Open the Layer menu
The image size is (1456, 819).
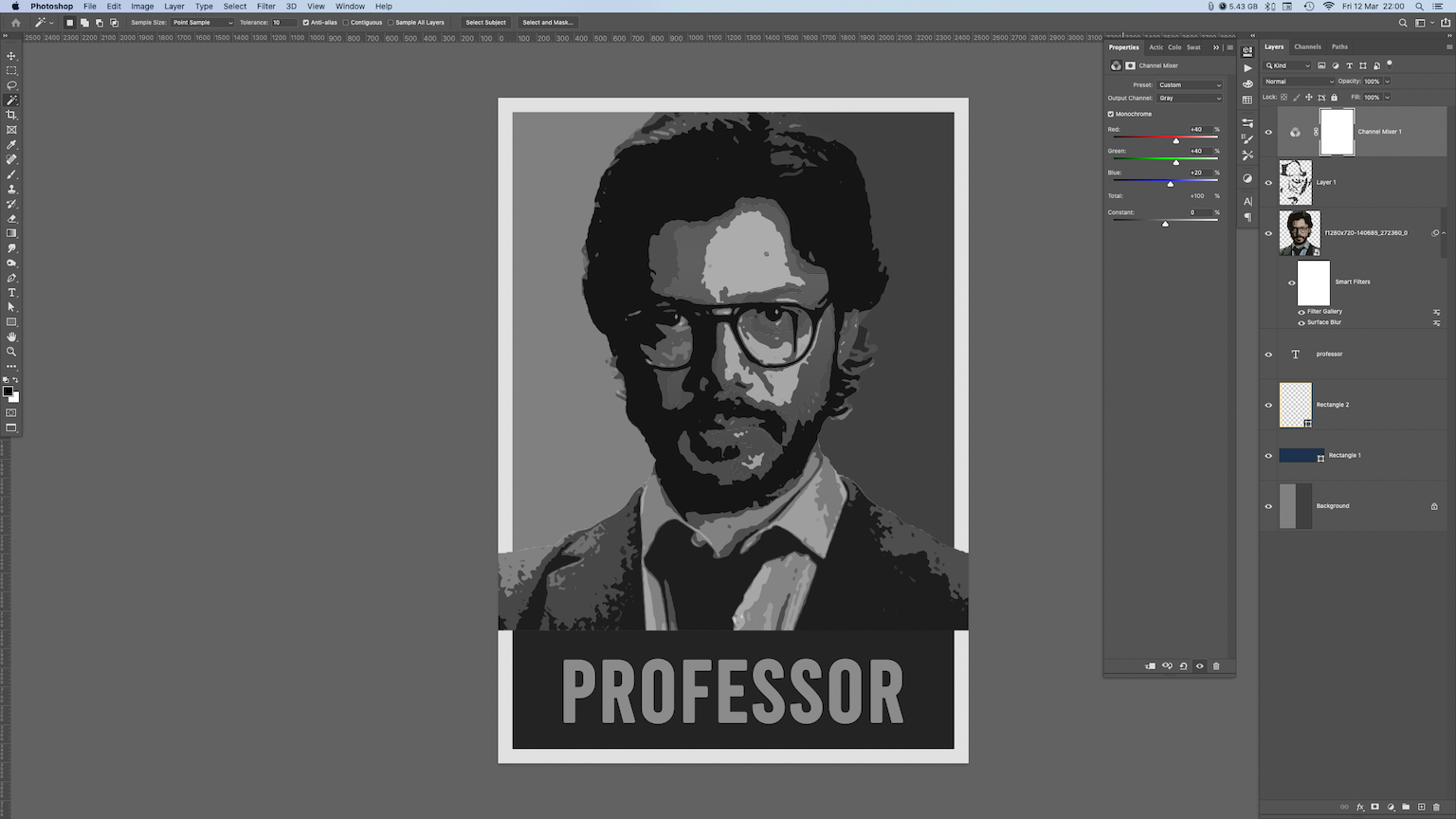coord(174,7)
